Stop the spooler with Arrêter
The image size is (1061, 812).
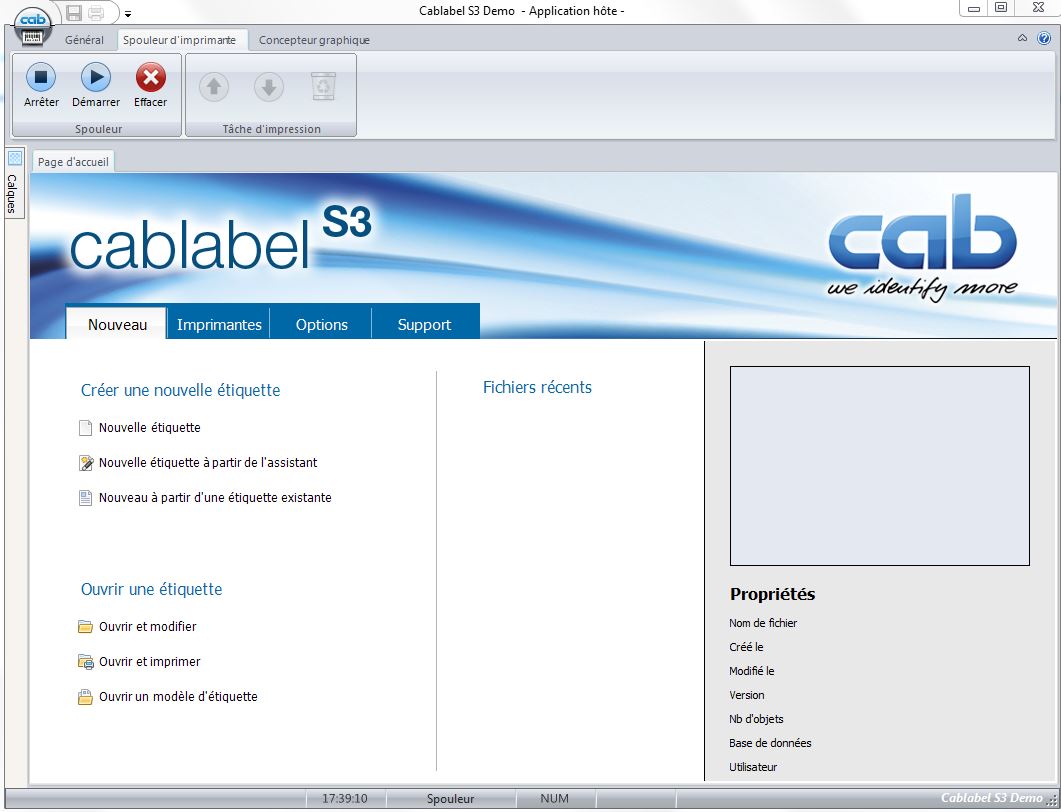point(41,85)
